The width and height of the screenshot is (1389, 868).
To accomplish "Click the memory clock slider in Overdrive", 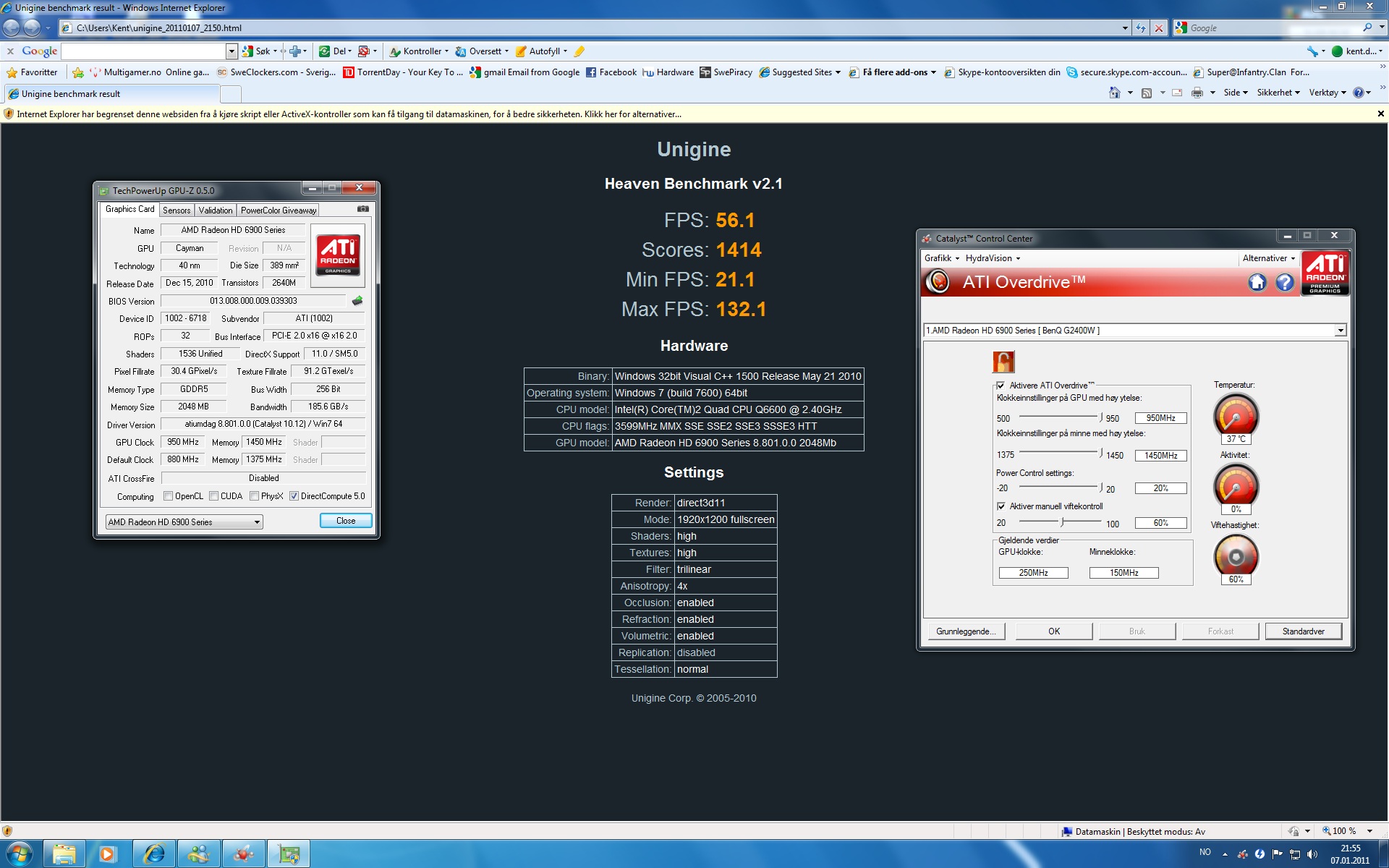I will pyautogui.click(x=1060, y=453).
